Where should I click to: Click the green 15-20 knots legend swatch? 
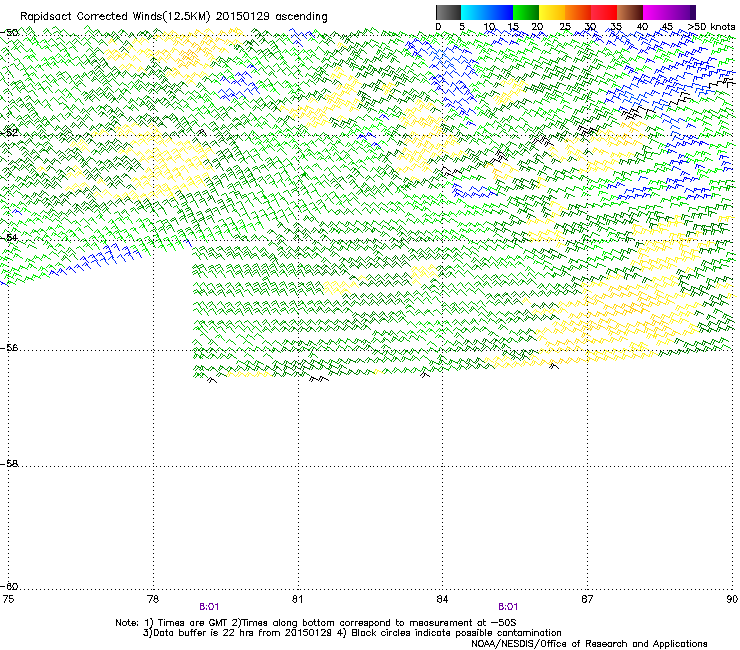526,12
